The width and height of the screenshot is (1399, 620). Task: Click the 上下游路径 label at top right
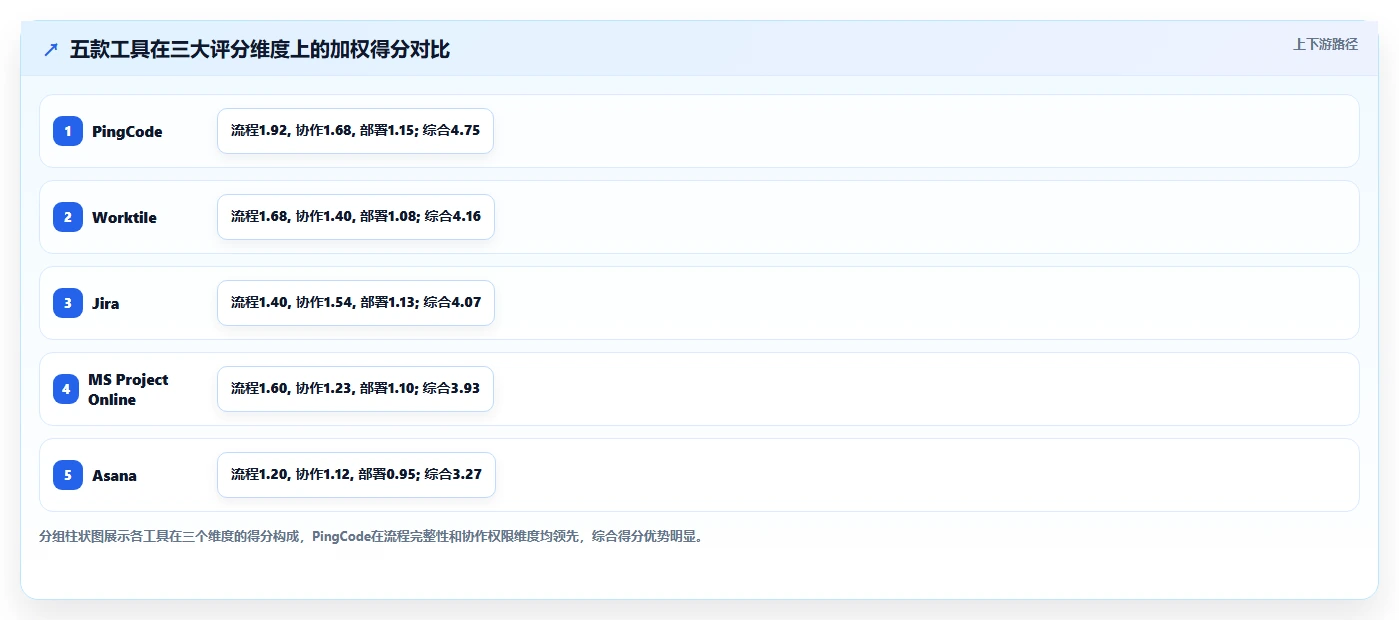(x=1325, y=44)
